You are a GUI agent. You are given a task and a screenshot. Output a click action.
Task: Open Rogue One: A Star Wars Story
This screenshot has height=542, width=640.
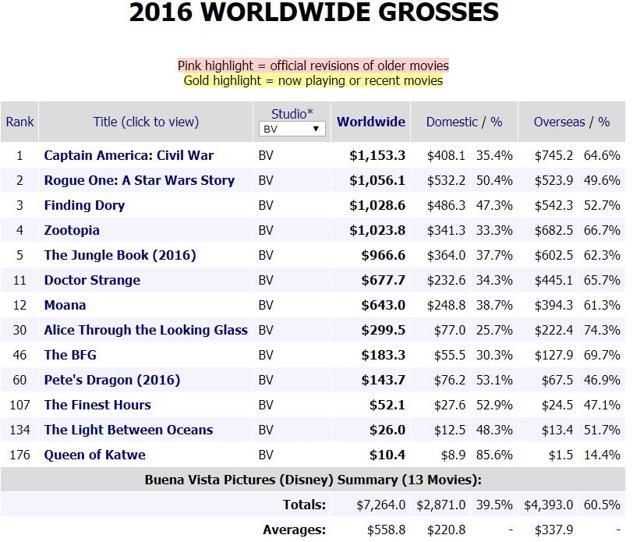[139, 181]
